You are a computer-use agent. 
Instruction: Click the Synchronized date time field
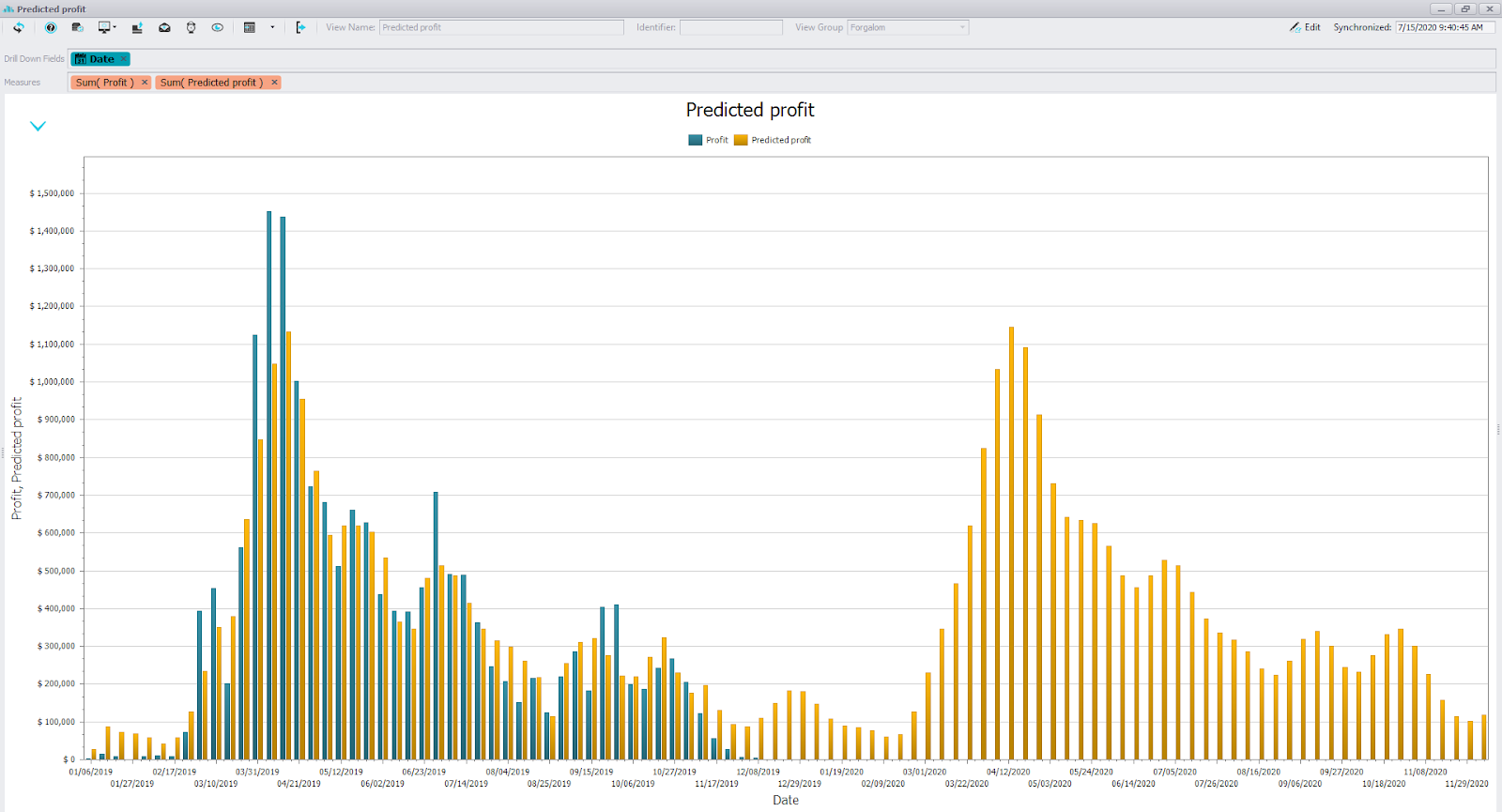[1445, 27]
